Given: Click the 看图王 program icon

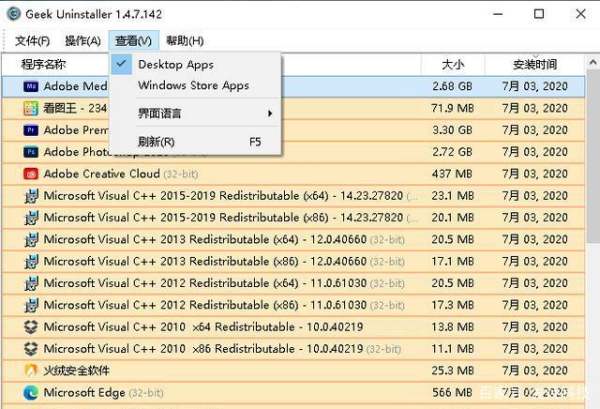Looking at the screenshot, I should [x=31, y=108].
